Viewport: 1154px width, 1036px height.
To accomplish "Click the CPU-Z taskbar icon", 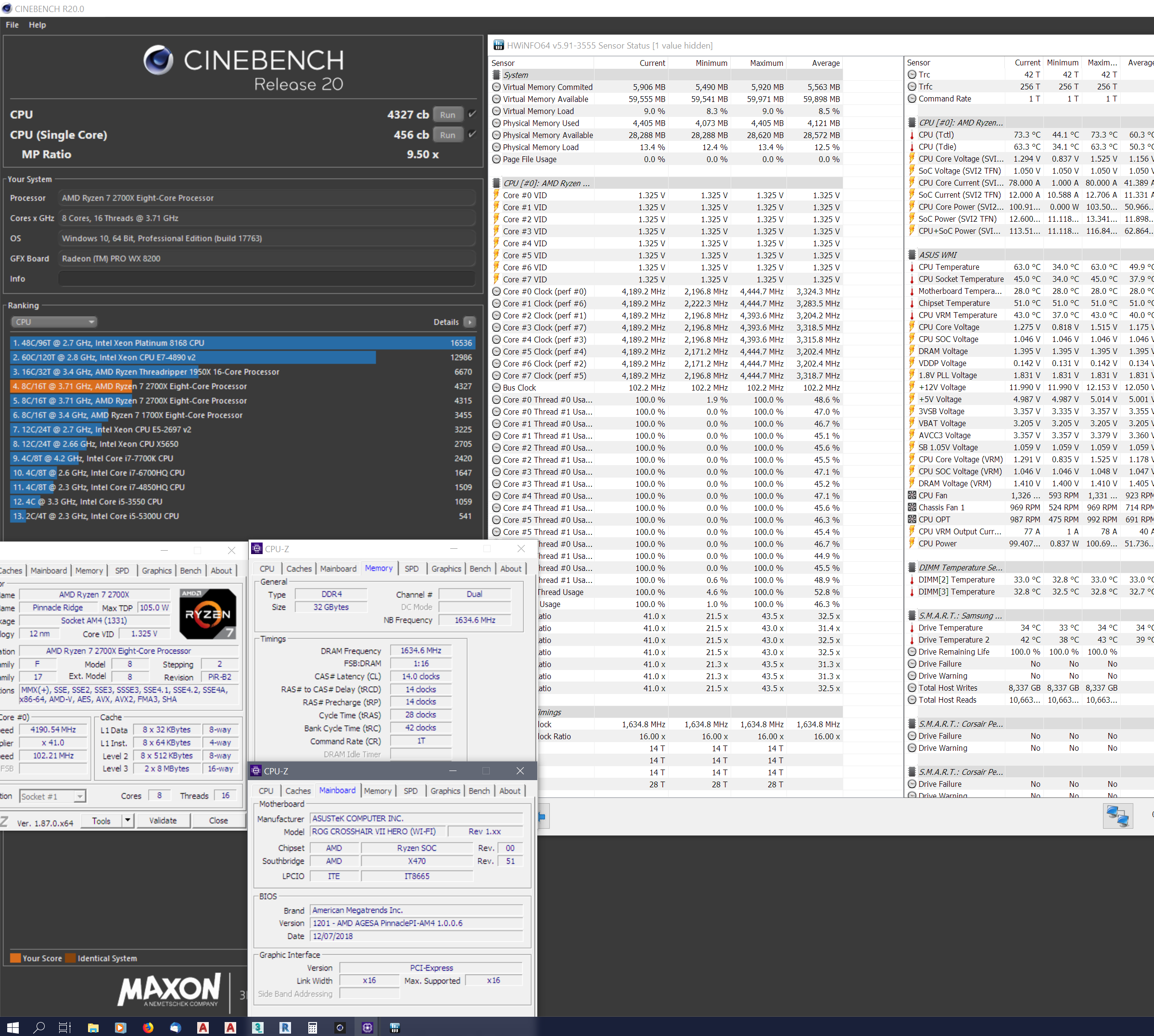I will point(367,1027).
